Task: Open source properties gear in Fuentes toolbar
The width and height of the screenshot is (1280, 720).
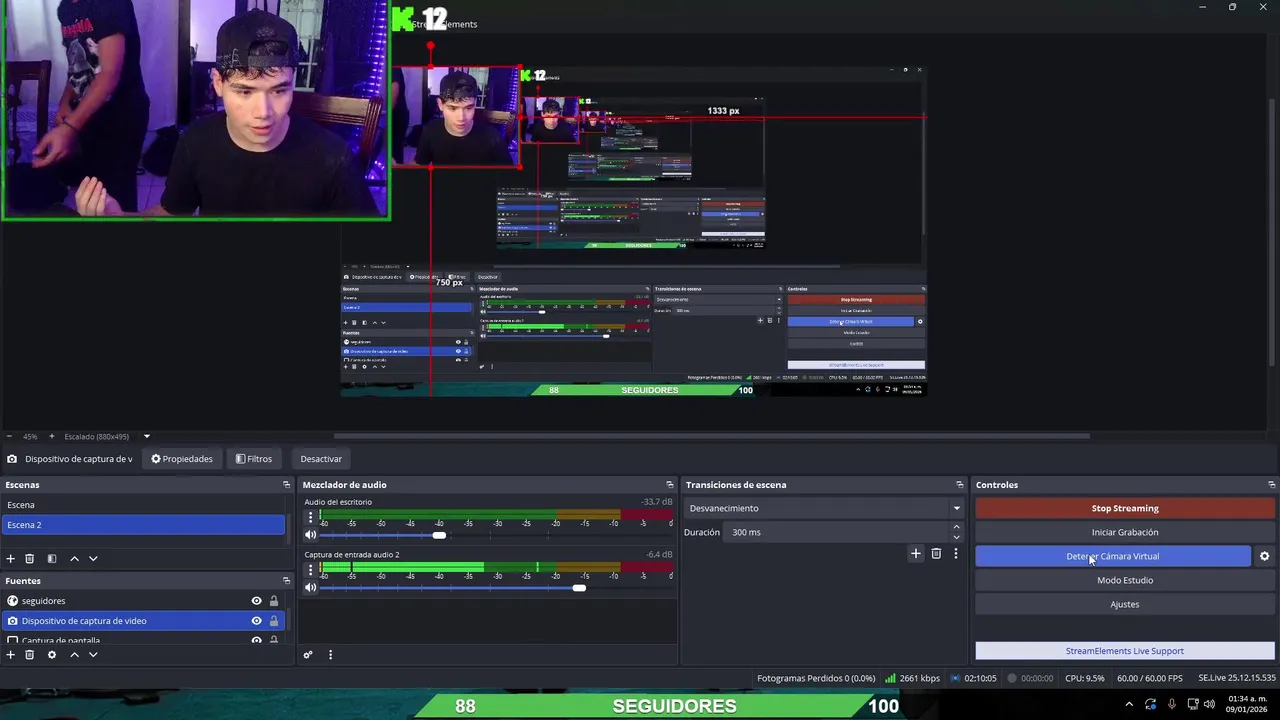Action: (52, 654)
